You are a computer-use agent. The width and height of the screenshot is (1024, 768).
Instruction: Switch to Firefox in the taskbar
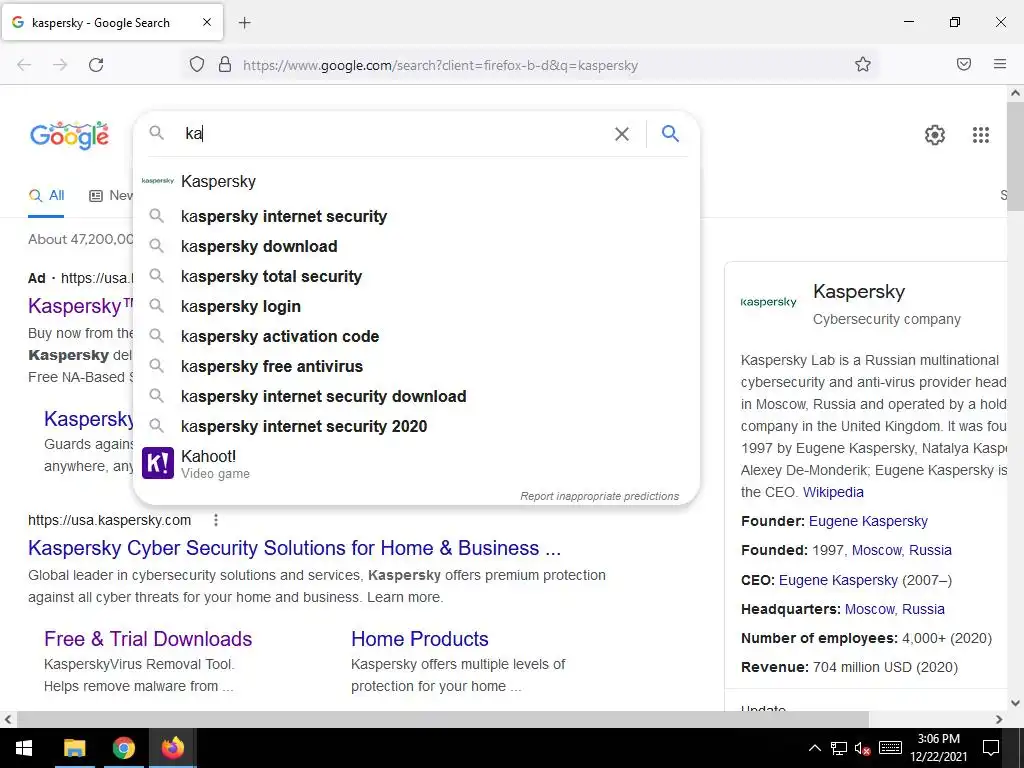point(172,748)
